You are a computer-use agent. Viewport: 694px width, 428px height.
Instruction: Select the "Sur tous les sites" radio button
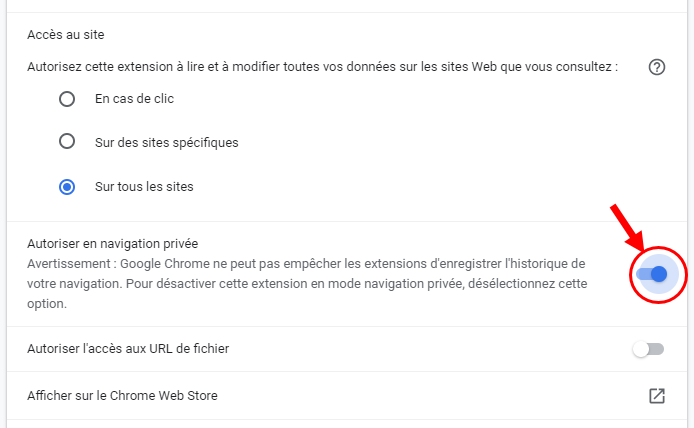point(67,186)
